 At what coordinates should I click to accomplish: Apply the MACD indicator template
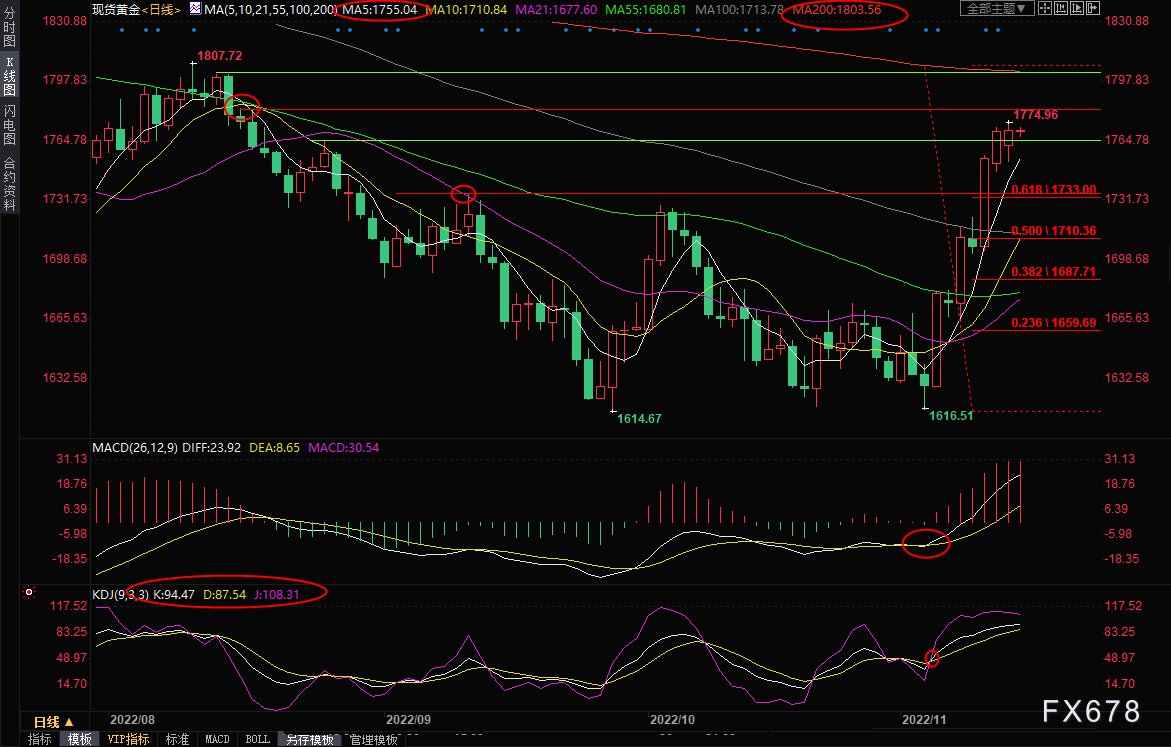216,740
